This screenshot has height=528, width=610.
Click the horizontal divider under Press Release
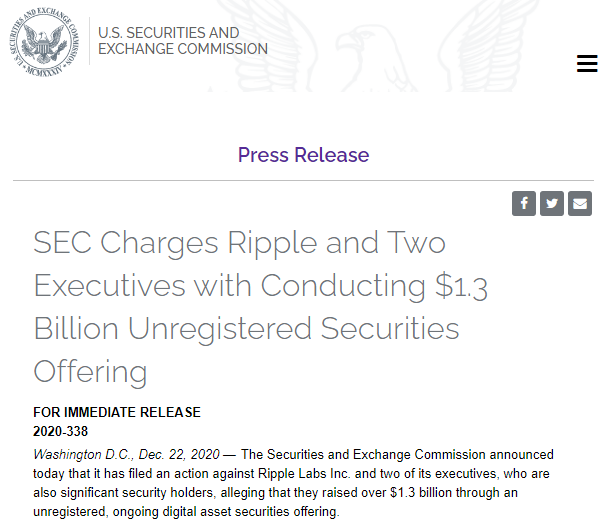point(303,181)
